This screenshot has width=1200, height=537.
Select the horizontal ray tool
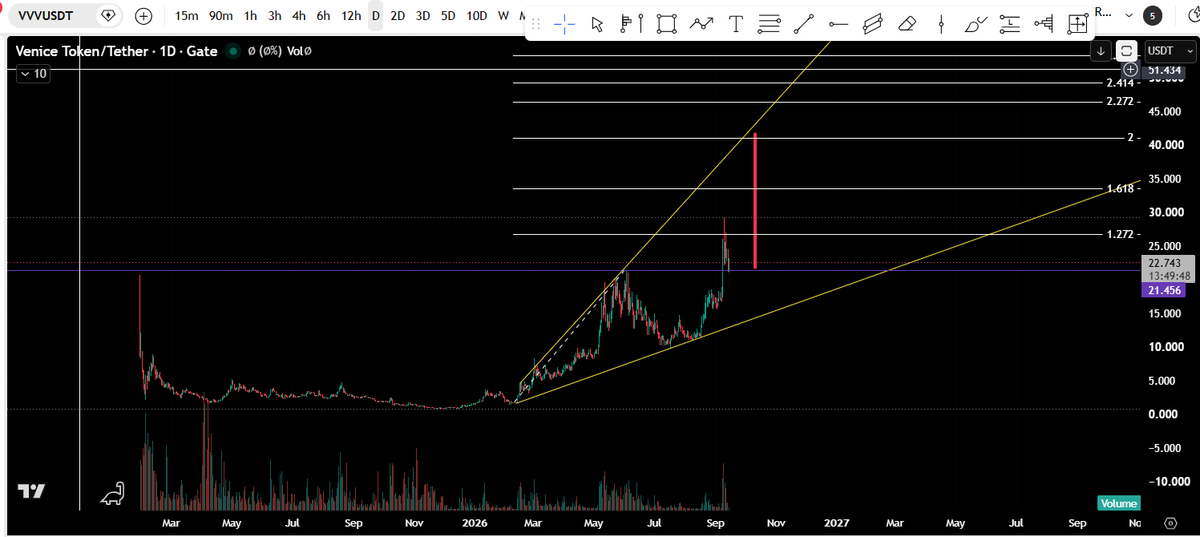[838, 24]
